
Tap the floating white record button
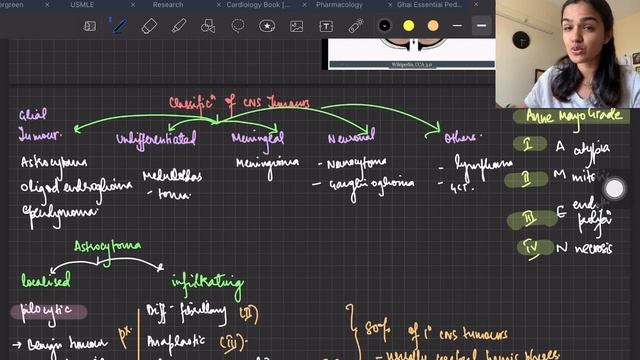[614, 189]
